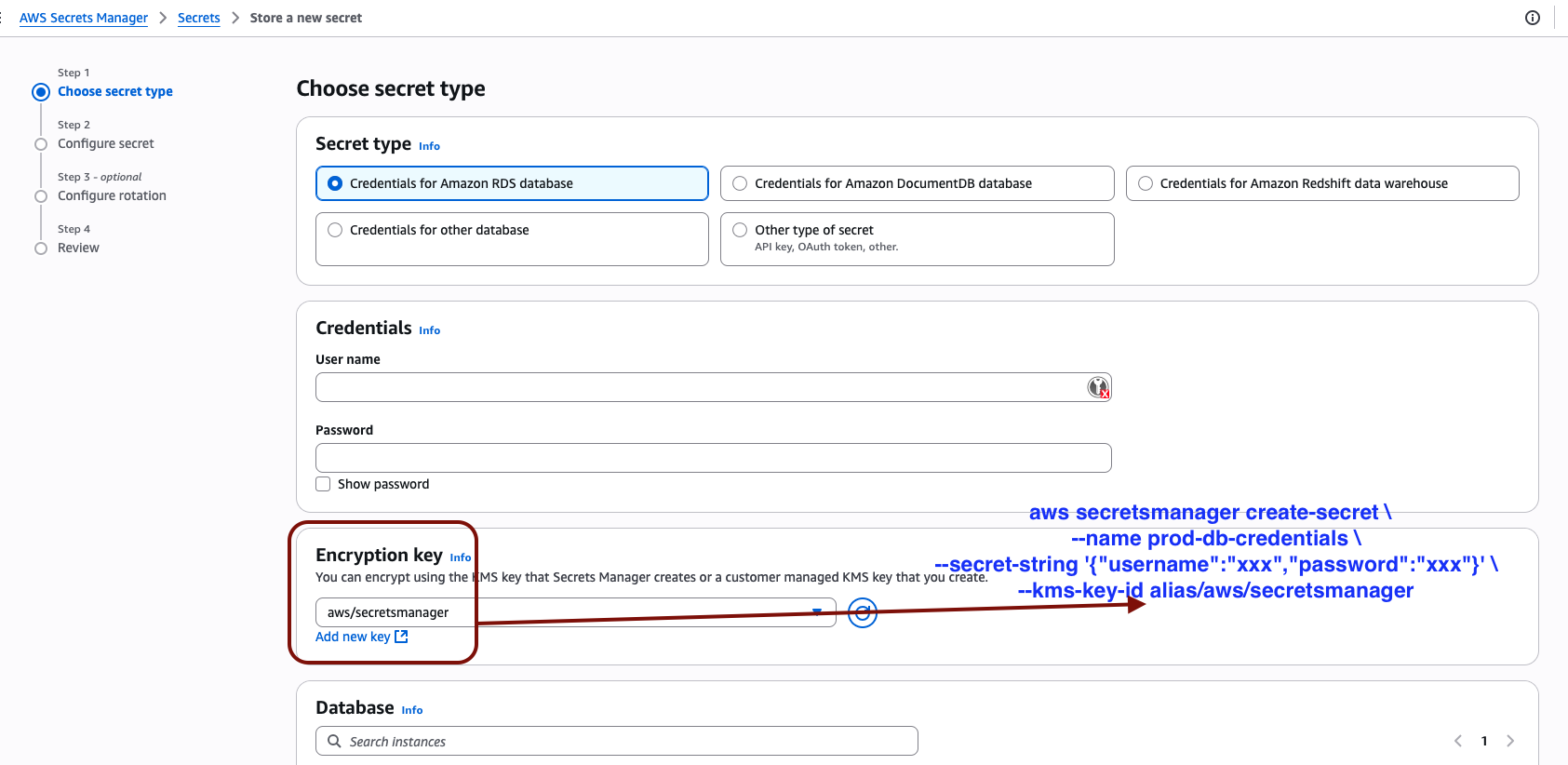The image size is (1568, 765).
Task: Open Info link next to Encryption key
Action: click(x=461, y=557)
